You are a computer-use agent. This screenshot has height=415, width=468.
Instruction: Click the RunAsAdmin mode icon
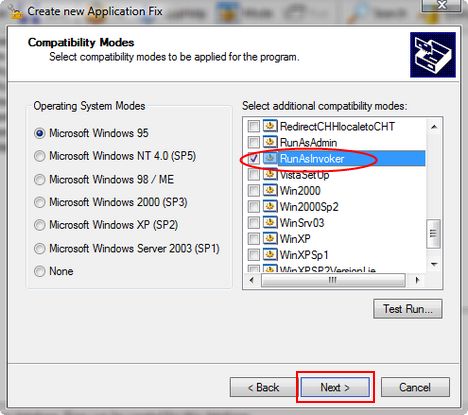coord(270,142)
